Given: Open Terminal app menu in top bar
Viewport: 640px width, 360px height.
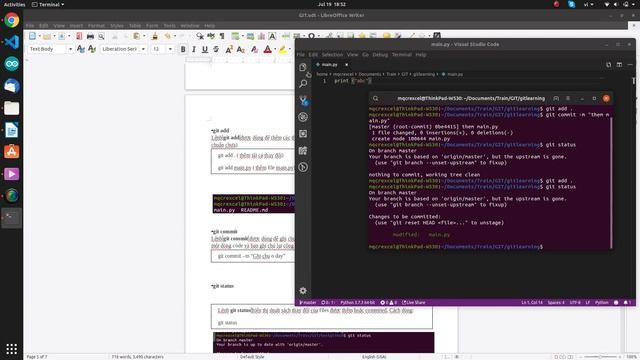Looking at the screenshot, I should [x=48, y=4].
